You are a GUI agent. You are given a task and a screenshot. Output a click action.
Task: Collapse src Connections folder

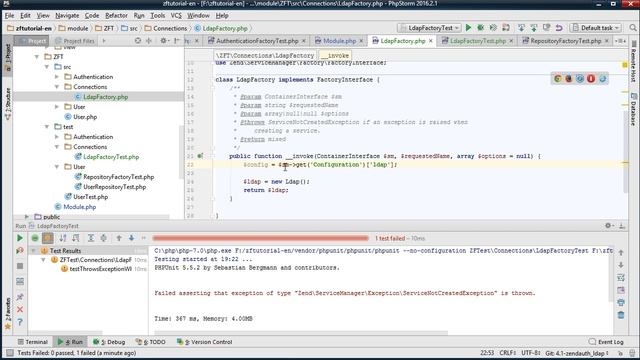click(x=57, y=87)
